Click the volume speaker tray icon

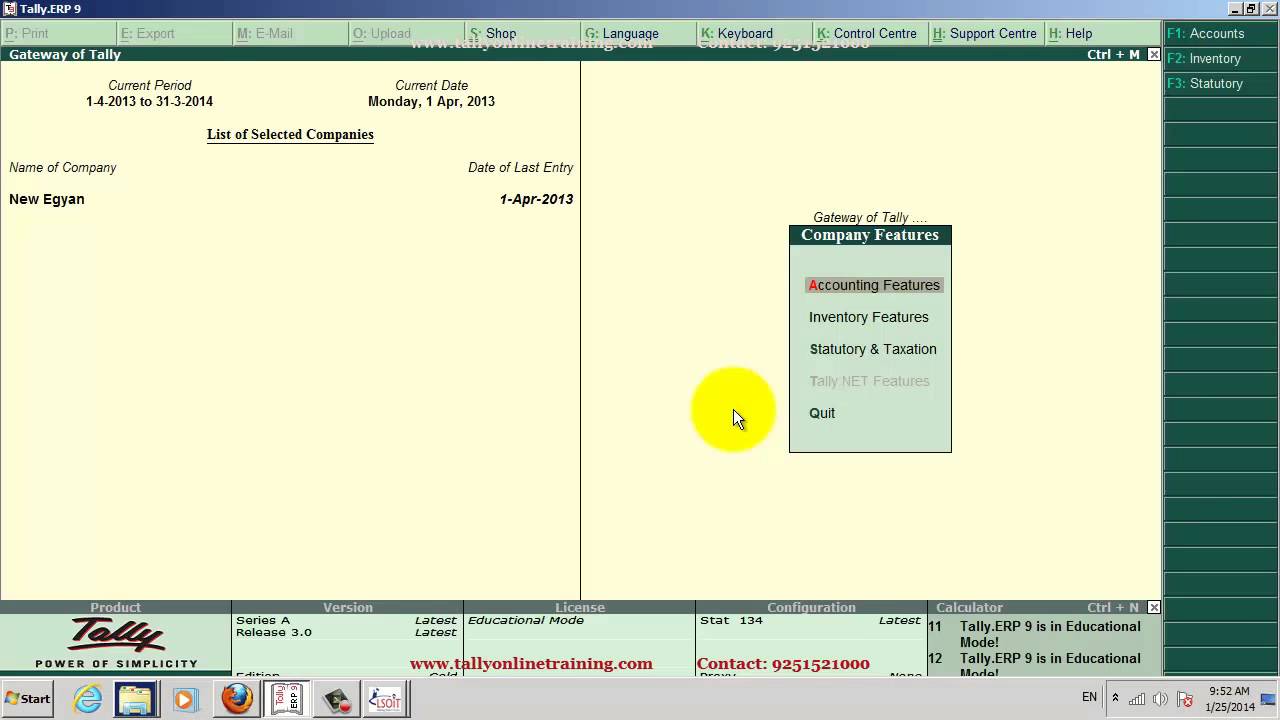point(1160,698)
